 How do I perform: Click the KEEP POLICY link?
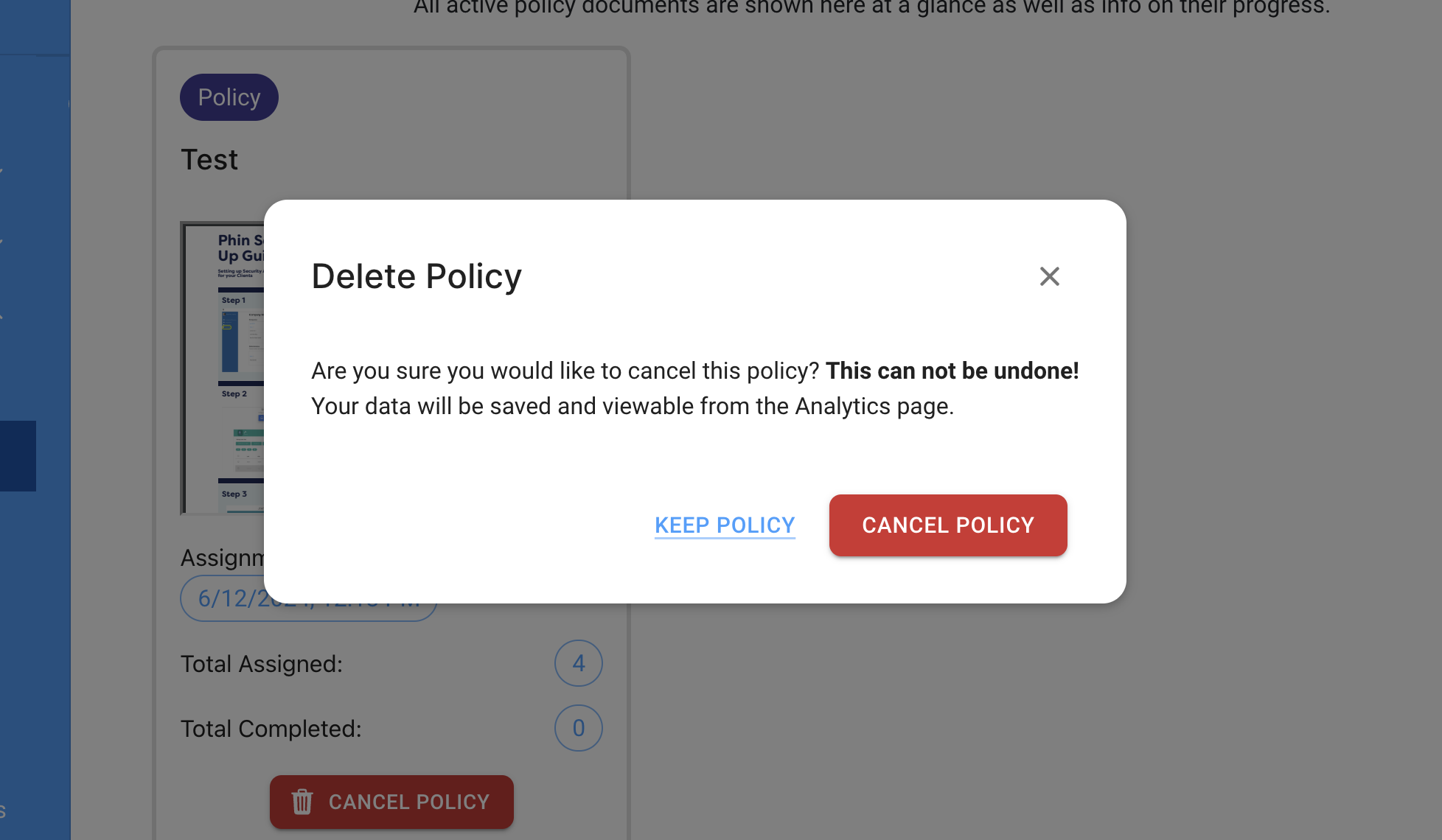(x=725, y=525)
